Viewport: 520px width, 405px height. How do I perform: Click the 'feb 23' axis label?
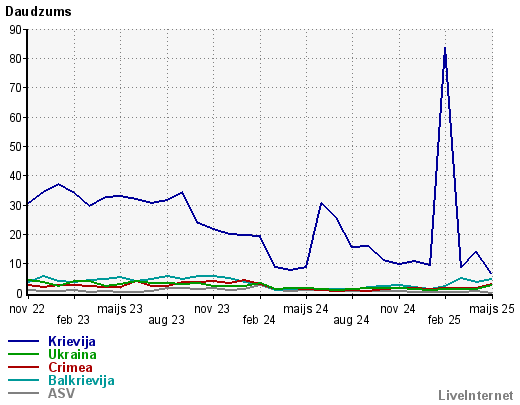pos(73,320)
